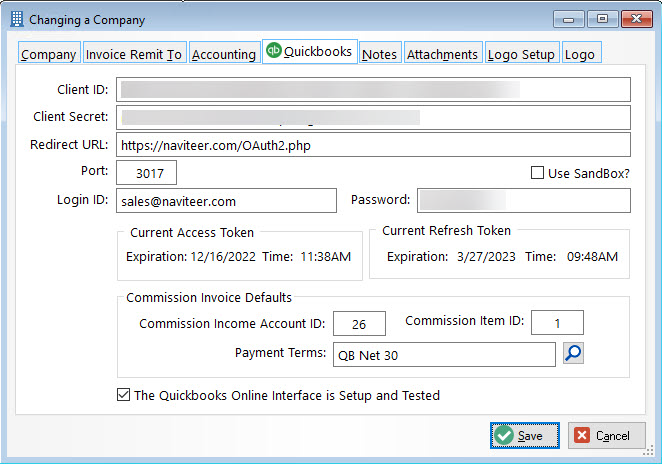This screenshot has height=464, width=662.
Task: Maximize the Changing a Company window
Action: 602,19
